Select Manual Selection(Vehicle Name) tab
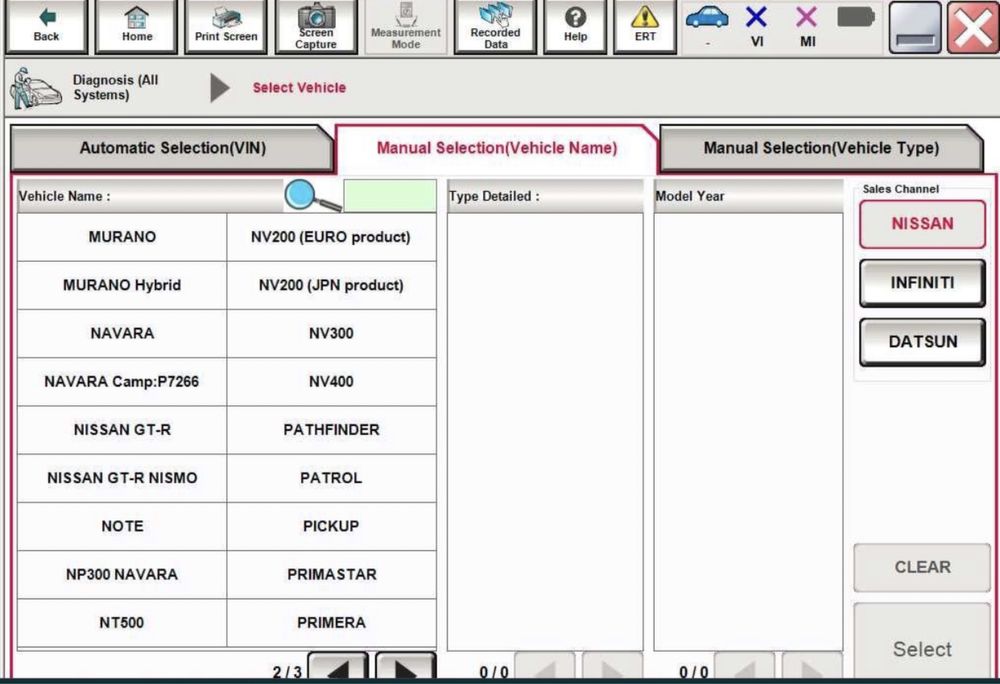This screenshot has width=1000, height=684. [497, 148]
